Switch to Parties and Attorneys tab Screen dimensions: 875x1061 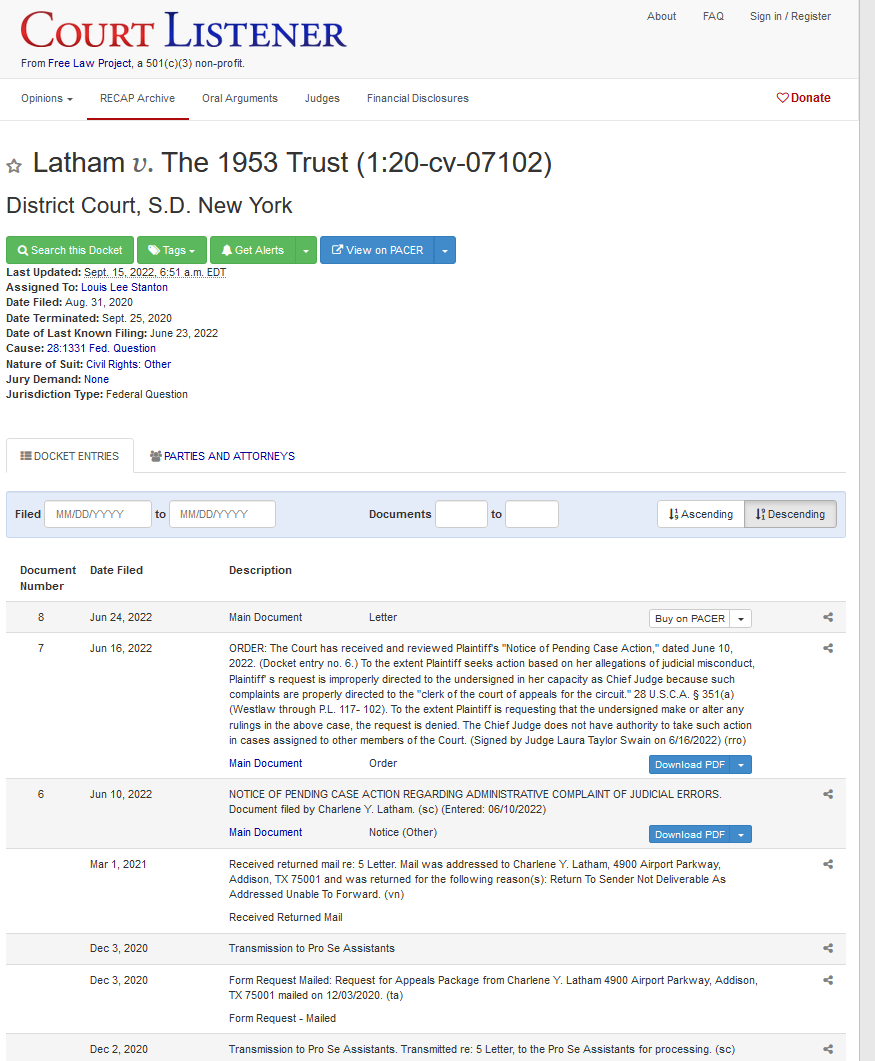click(x=222, y=456)
